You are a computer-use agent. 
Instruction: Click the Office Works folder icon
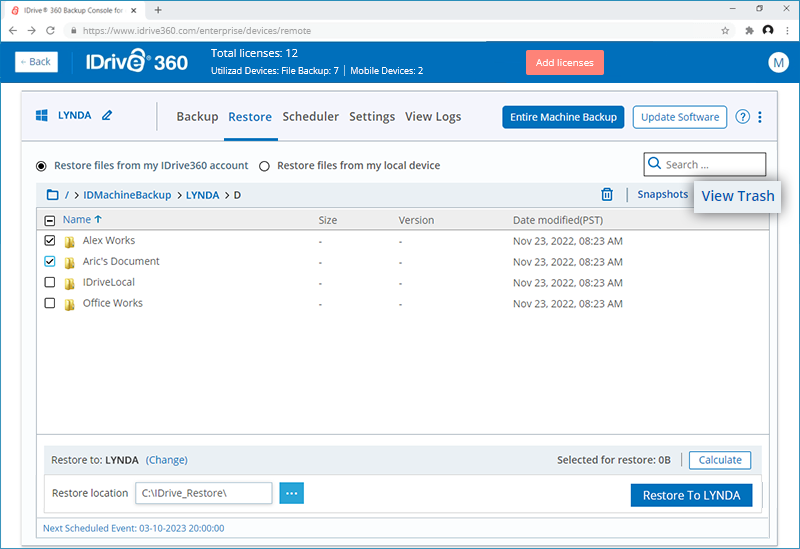[69, 304]
